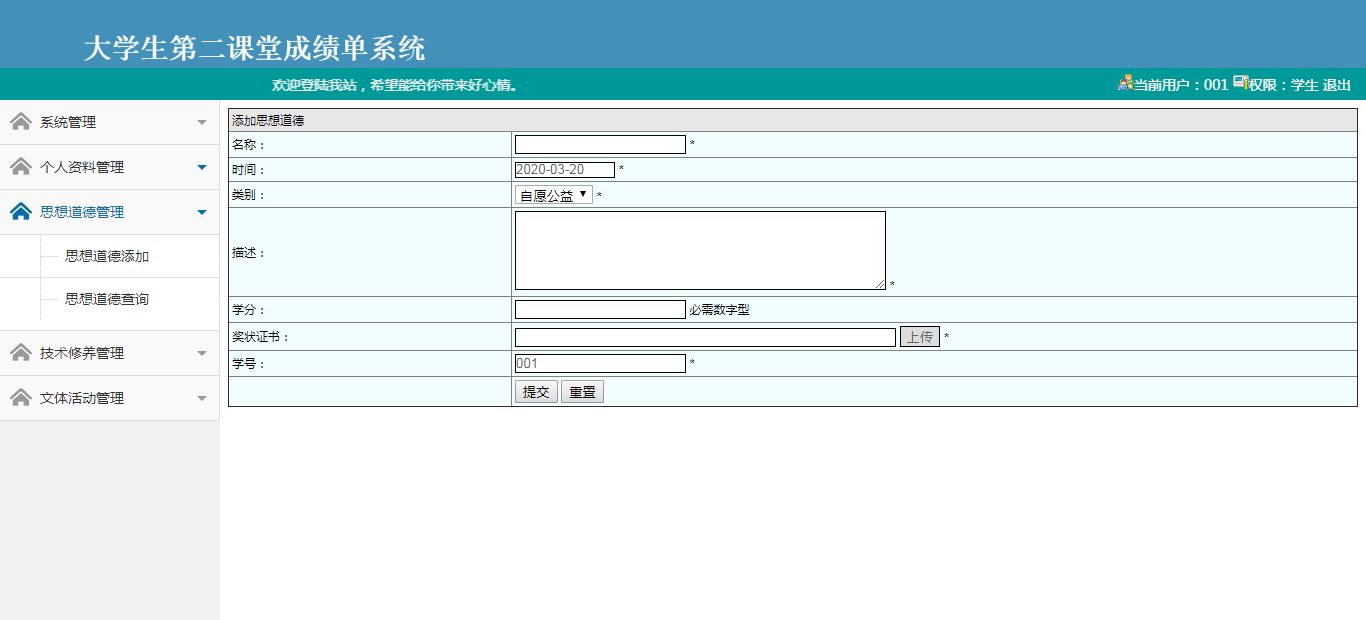Expand the 文体活动管理 arrow
Screen dimensions: 1366x620
tap(202, 399)
